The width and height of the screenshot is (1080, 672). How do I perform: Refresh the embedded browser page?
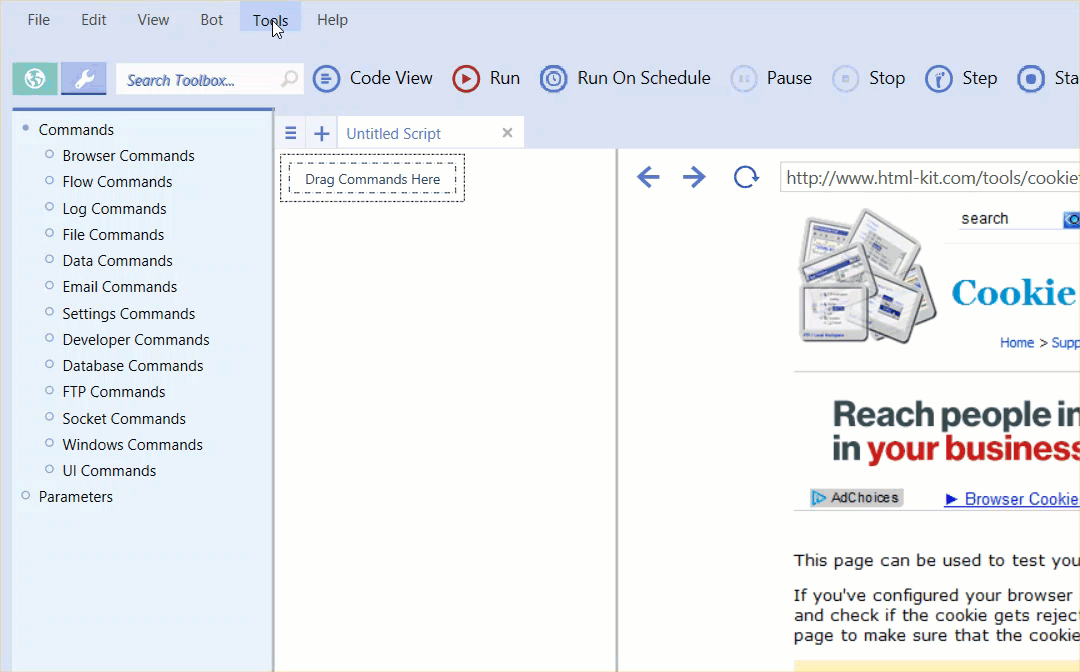746,177
